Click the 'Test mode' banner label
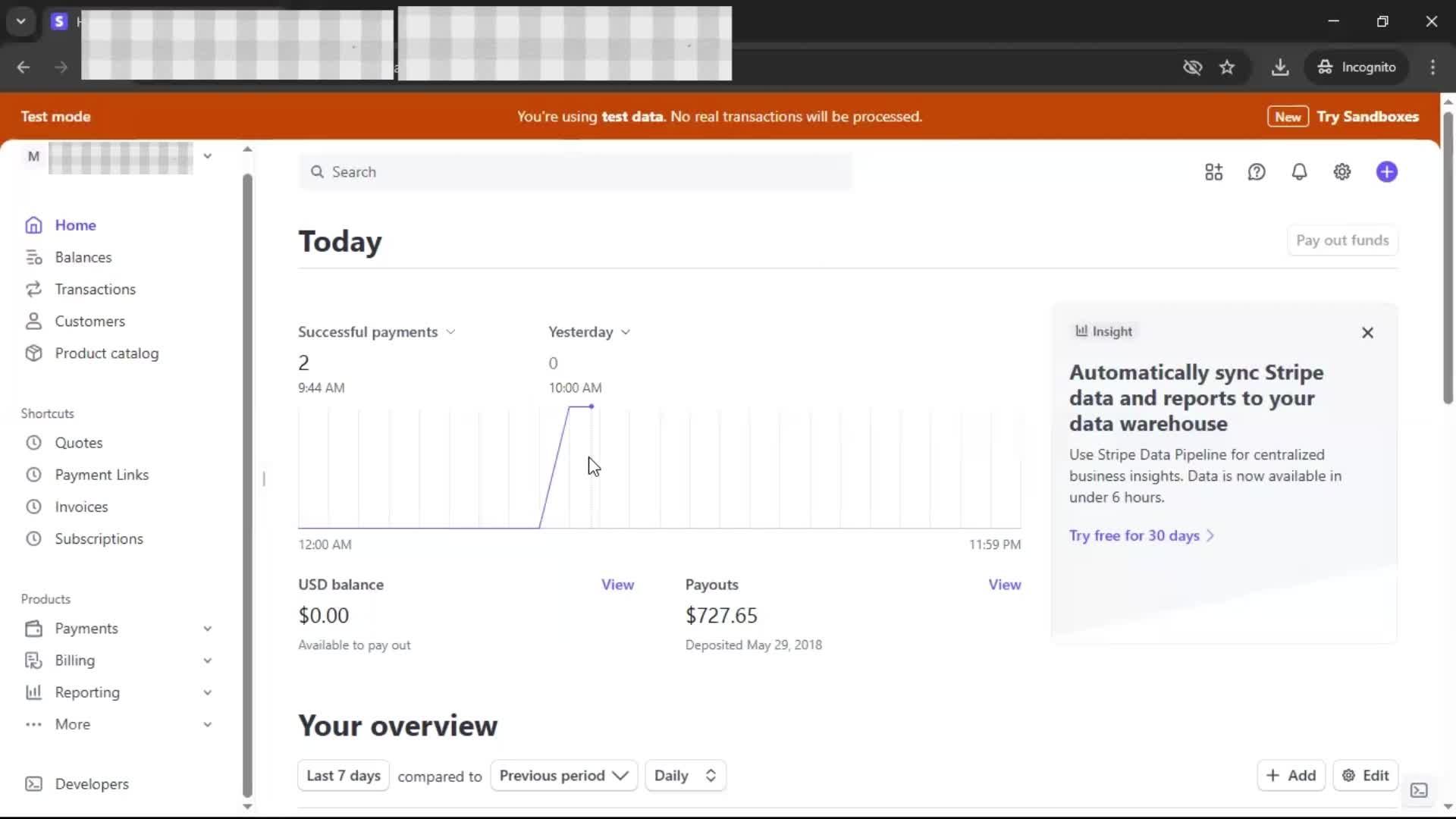The image size is (1456, 819). (55, 117)
